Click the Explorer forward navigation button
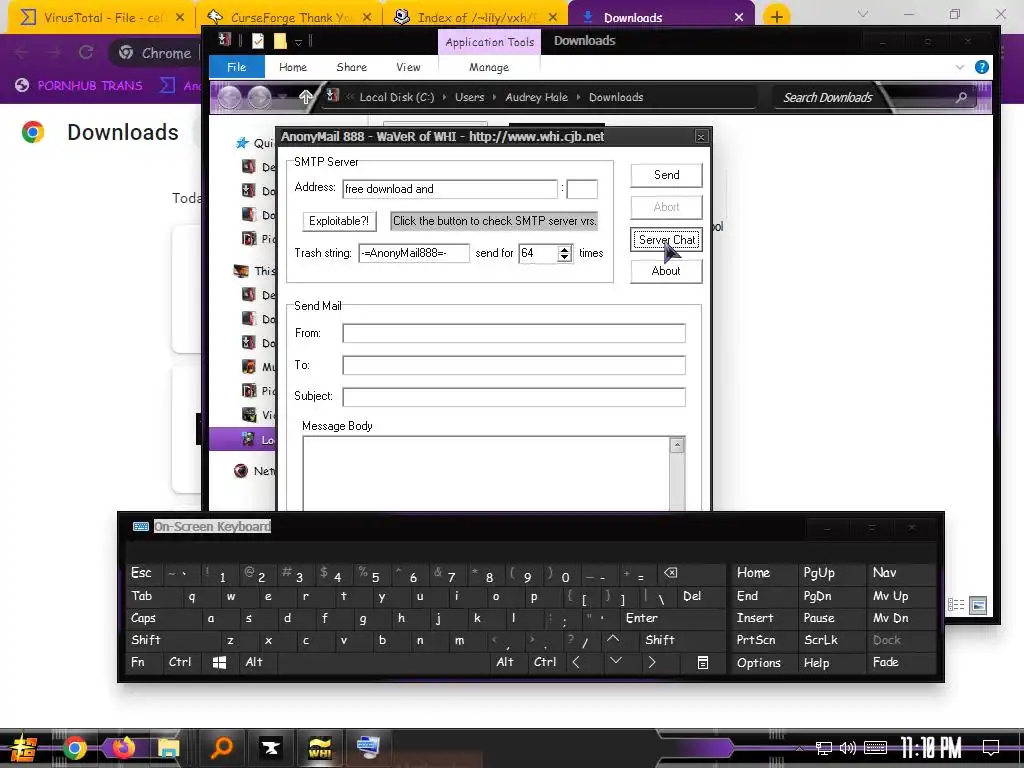 259,97
